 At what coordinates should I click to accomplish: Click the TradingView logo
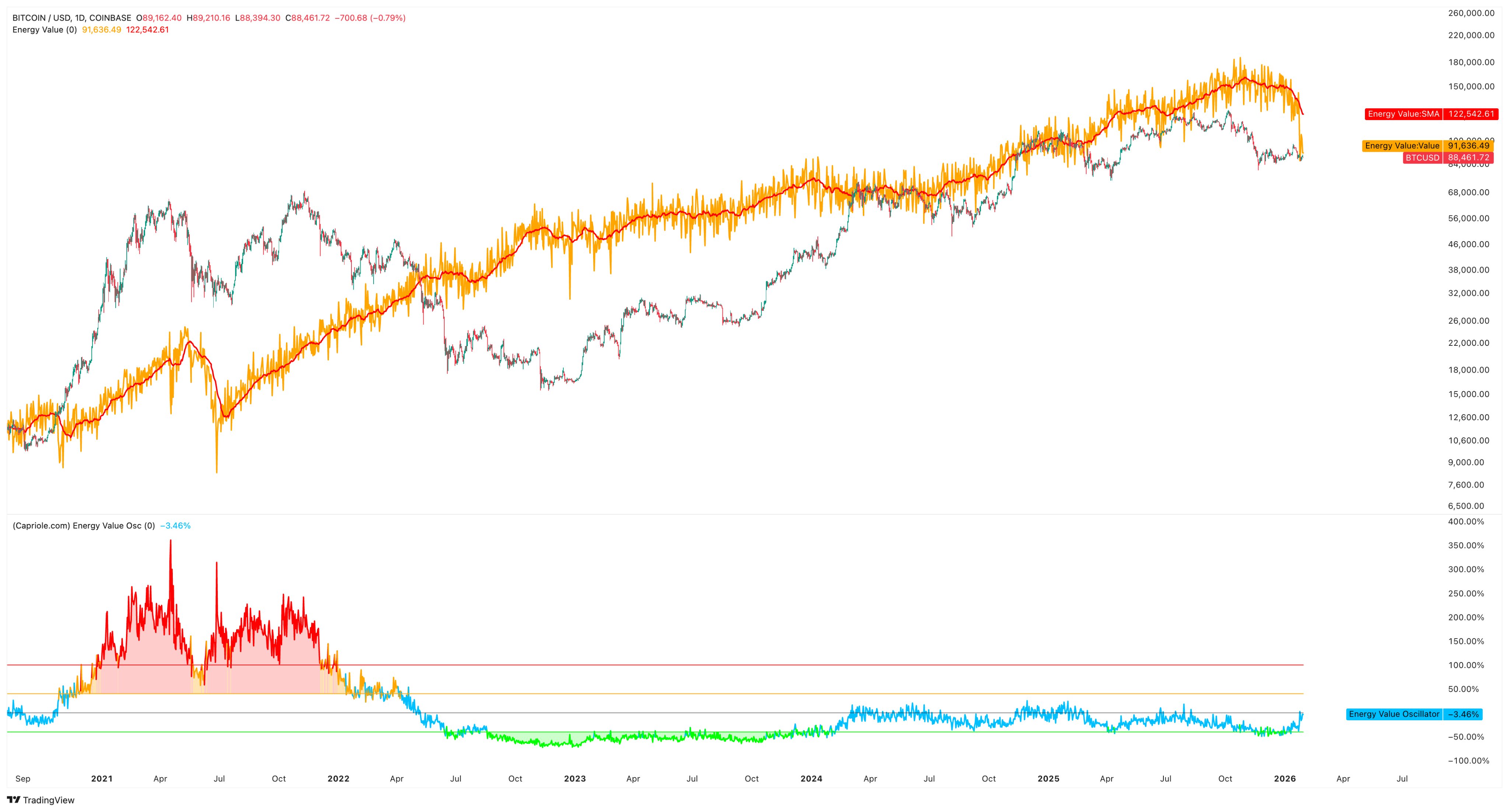pos(41,800)
